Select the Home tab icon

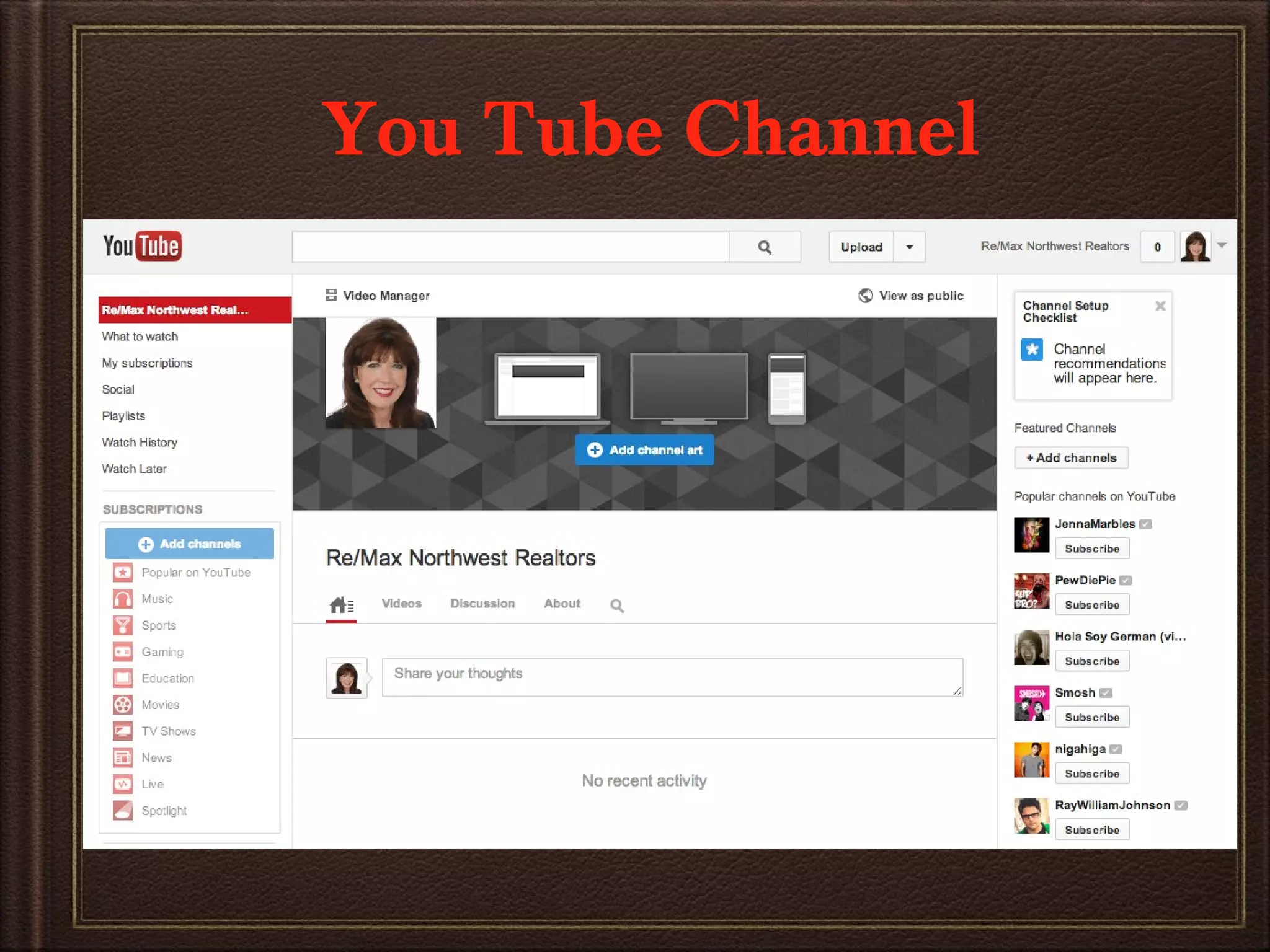click(x=341, y=605)
